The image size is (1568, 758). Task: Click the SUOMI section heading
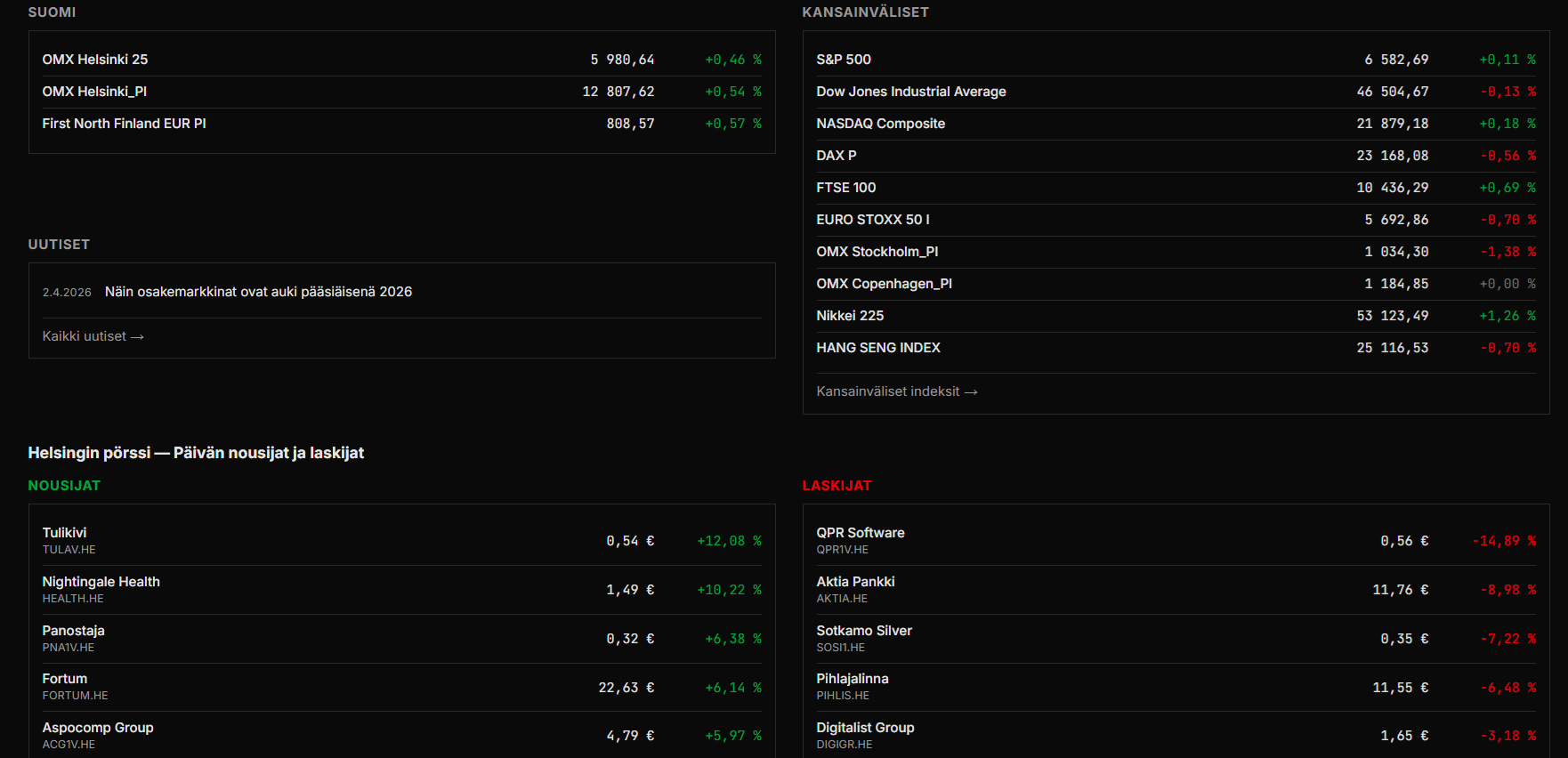[x=52, y=12]
